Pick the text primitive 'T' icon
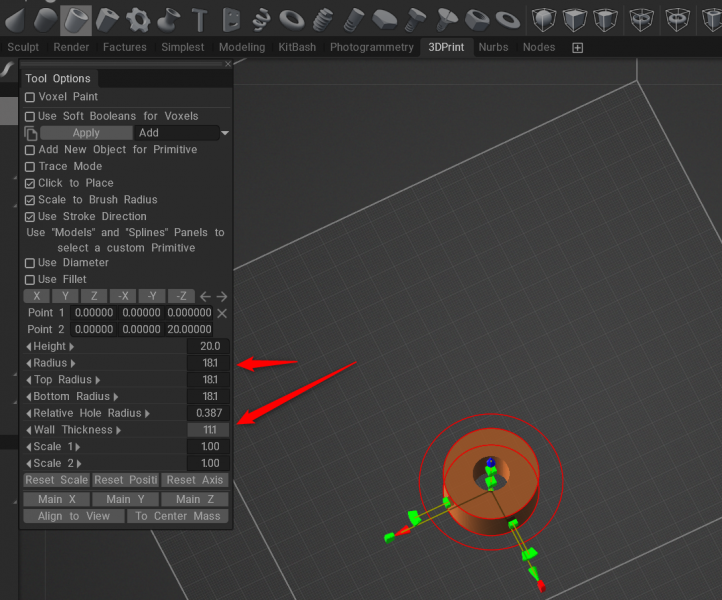This screenshot has width=722, height=600. click(199, 19)
